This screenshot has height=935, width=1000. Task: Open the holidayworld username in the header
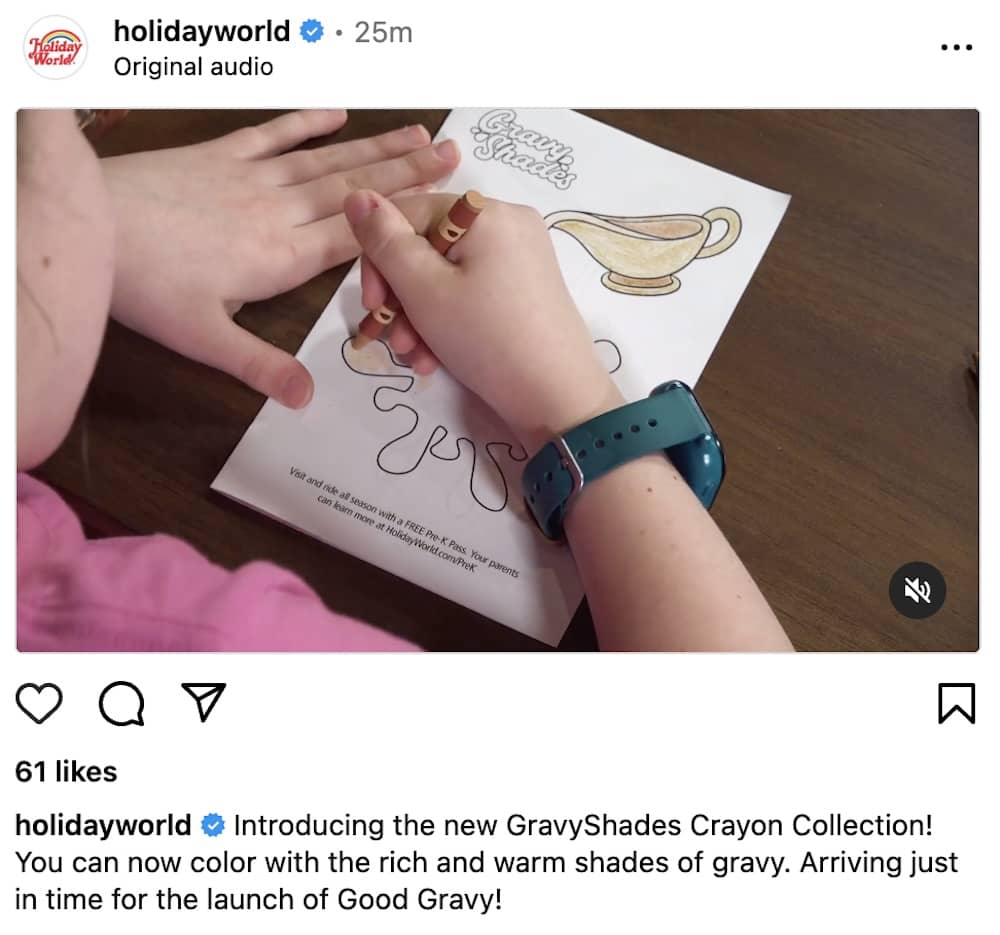(x=202, y=31)
